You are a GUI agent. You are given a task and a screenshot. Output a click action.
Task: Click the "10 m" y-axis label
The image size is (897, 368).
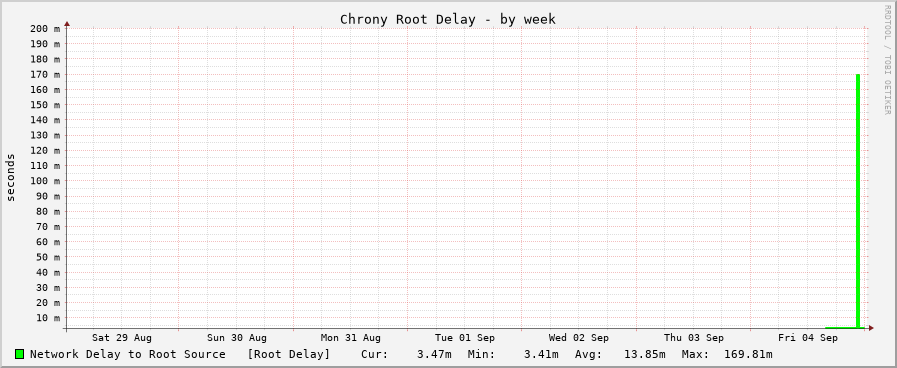point(47,318)
